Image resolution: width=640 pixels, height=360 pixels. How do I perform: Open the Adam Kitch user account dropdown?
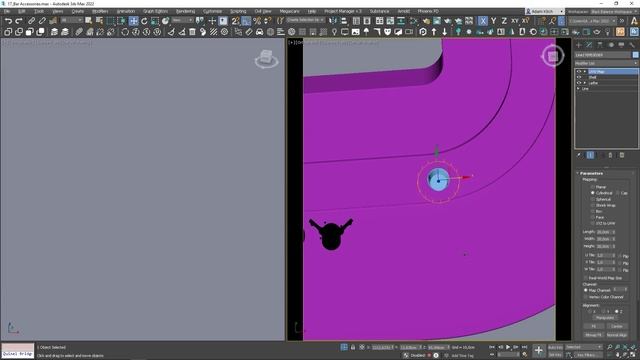(544, 11)
